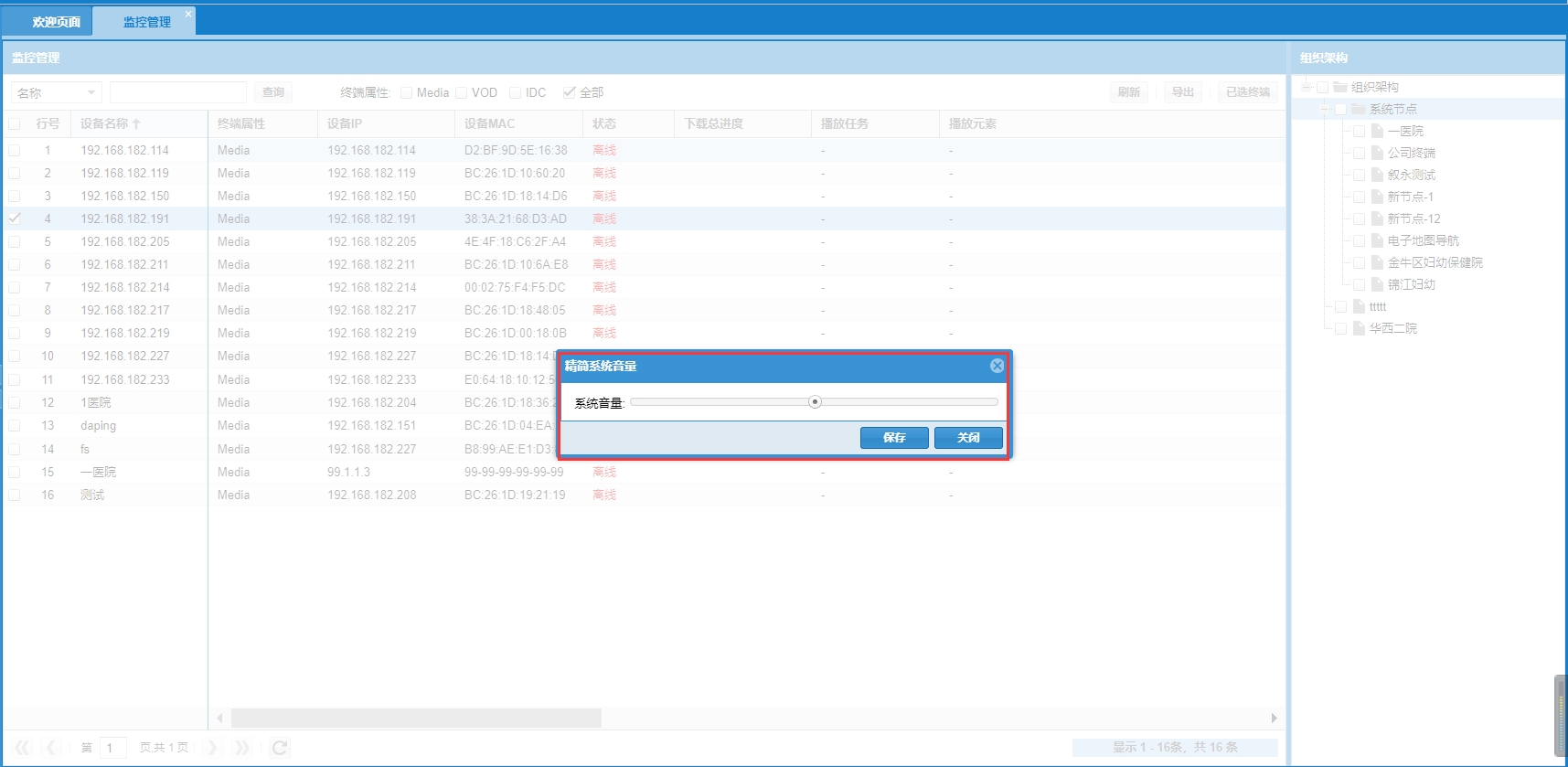
Task: Click the 新节点-12 file icon
Action: (x=1377, y=218)
